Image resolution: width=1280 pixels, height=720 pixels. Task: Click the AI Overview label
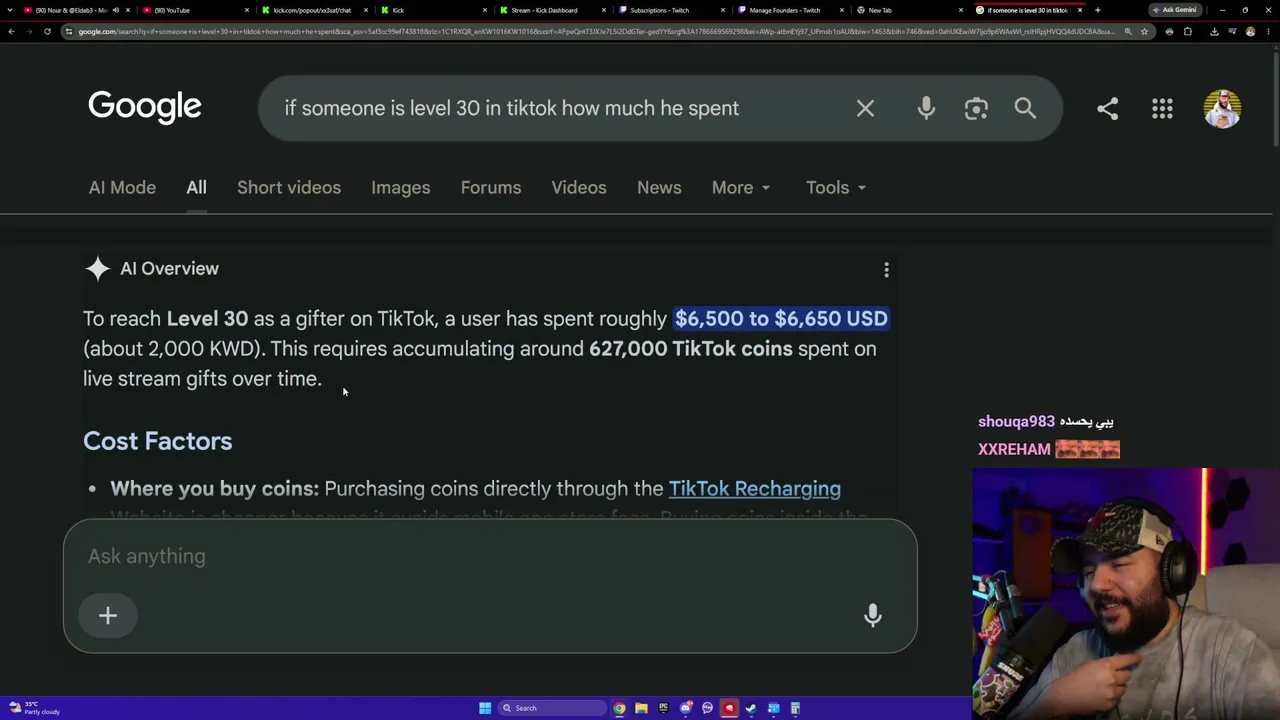tap(169, 268)
